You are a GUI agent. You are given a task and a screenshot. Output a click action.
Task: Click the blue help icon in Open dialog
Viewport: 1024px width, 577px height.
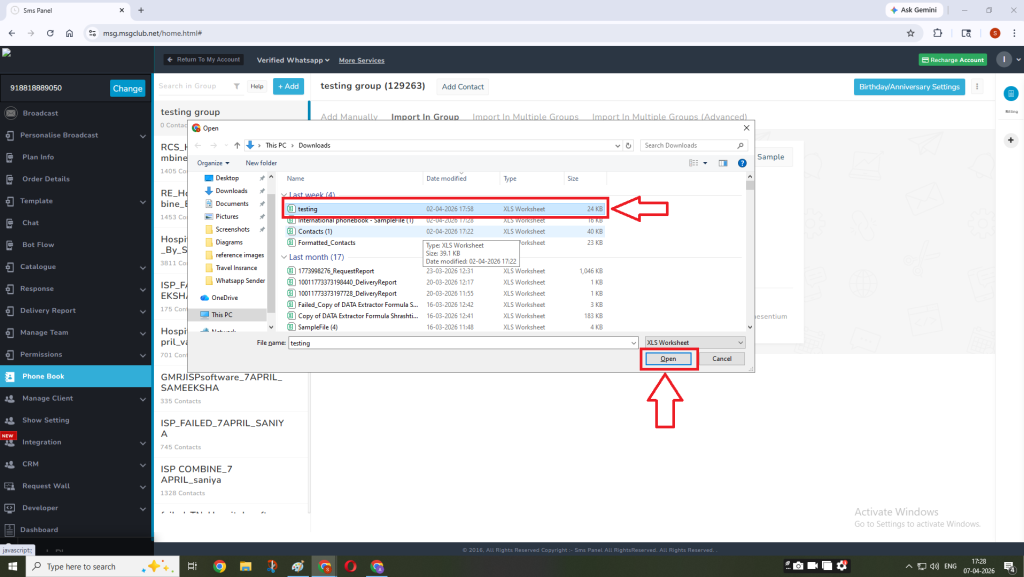point(741,162)
